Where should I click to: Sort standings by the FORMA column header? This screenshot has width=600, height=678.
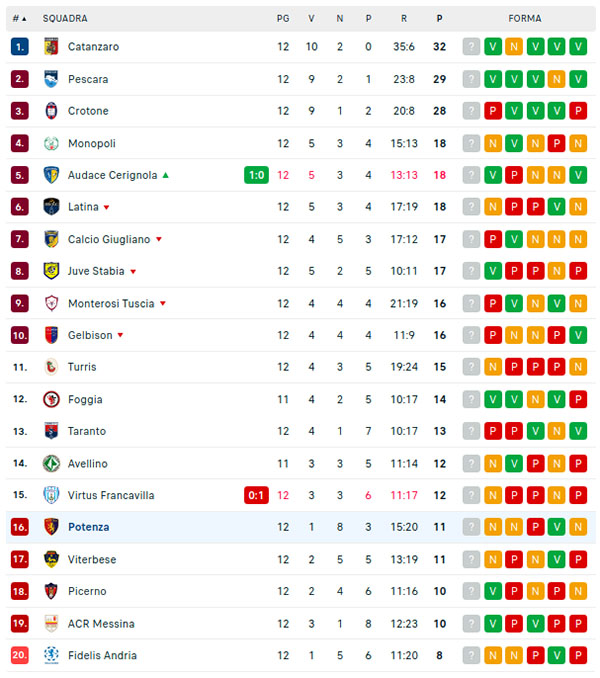tap(525, 19)
